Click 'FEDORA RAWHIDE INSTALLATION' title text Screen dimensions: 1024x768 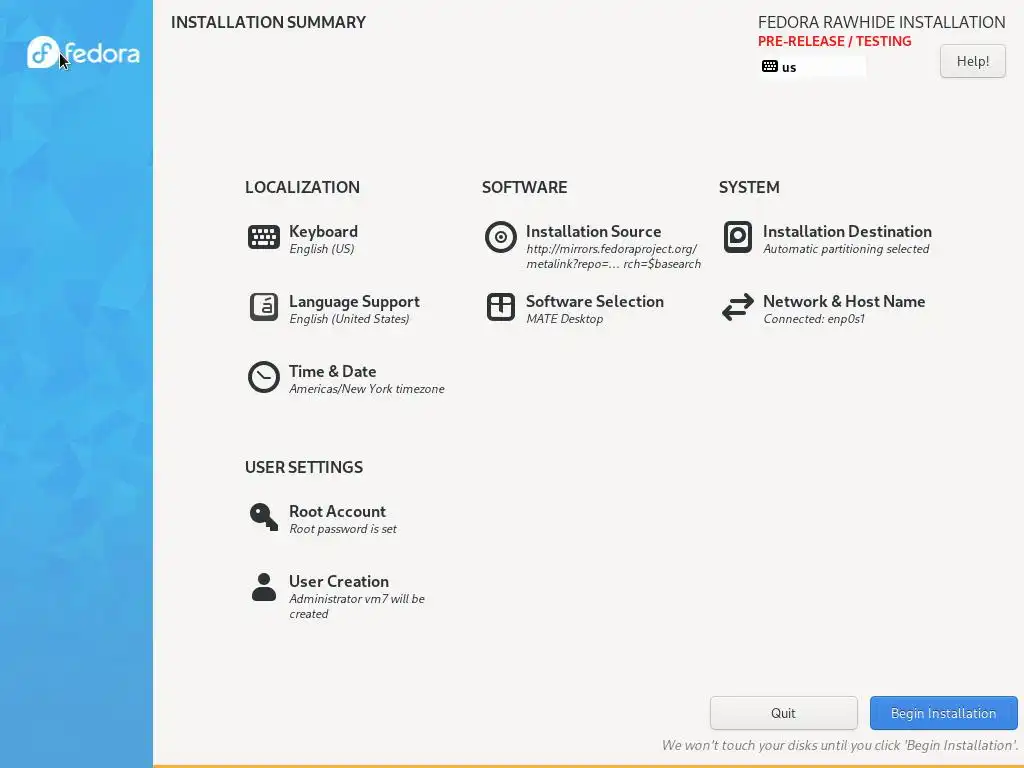(x=882, y=22)
